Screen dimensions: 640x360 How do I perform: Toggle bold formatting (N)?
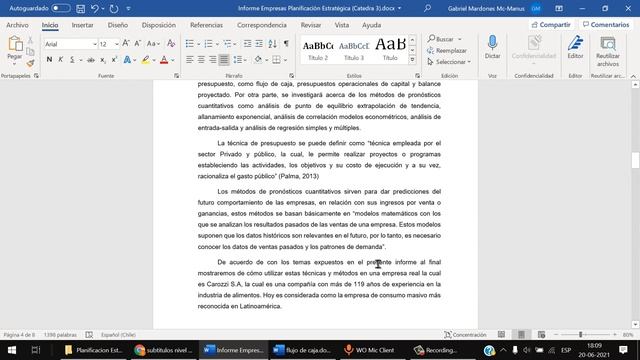click(x=49, y=60)
